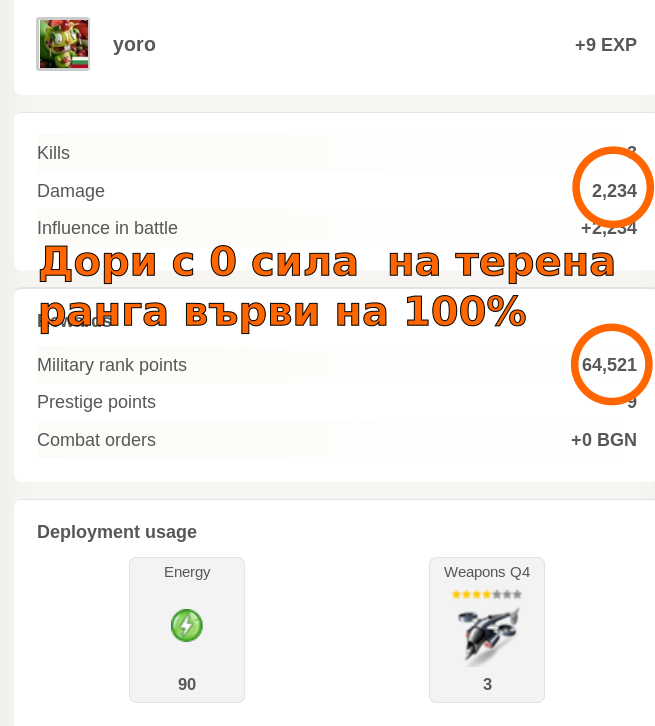Select the green Energy bolt icon

pyautogui.click(x=187, y=625)
